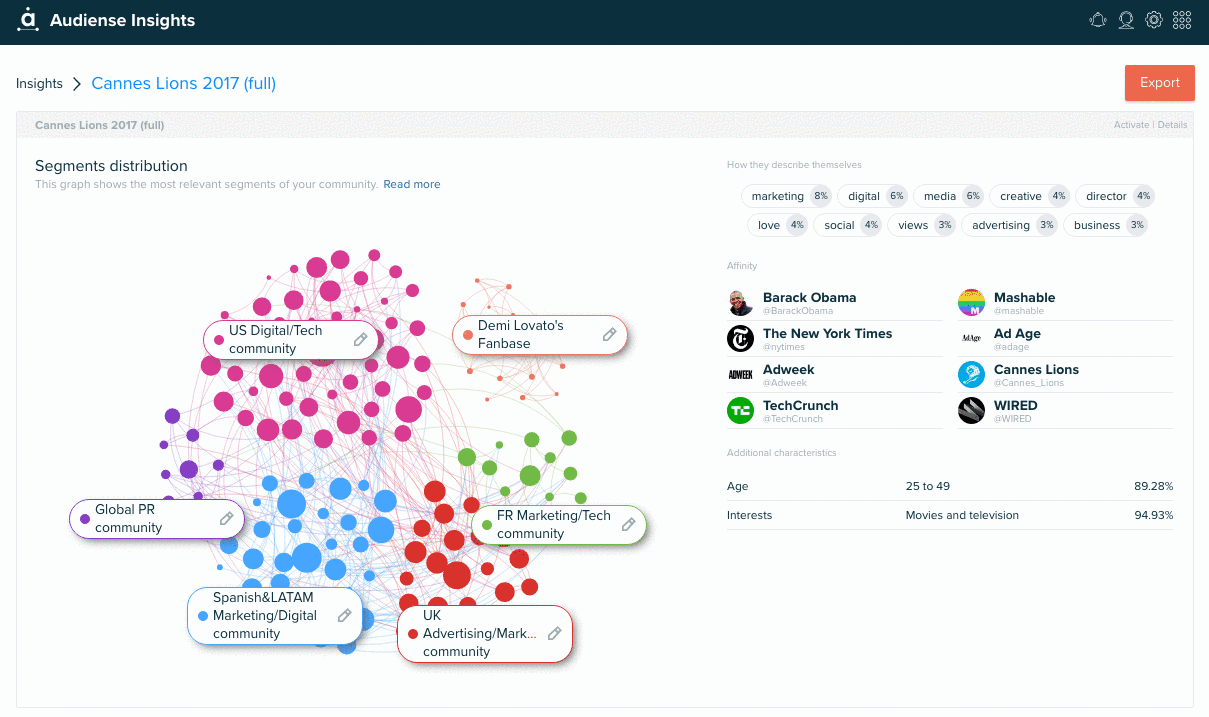The width and height of the screenshot is (1209, 717).
Task: Select the digital 6% tag
Action: [x=872, y=196]
